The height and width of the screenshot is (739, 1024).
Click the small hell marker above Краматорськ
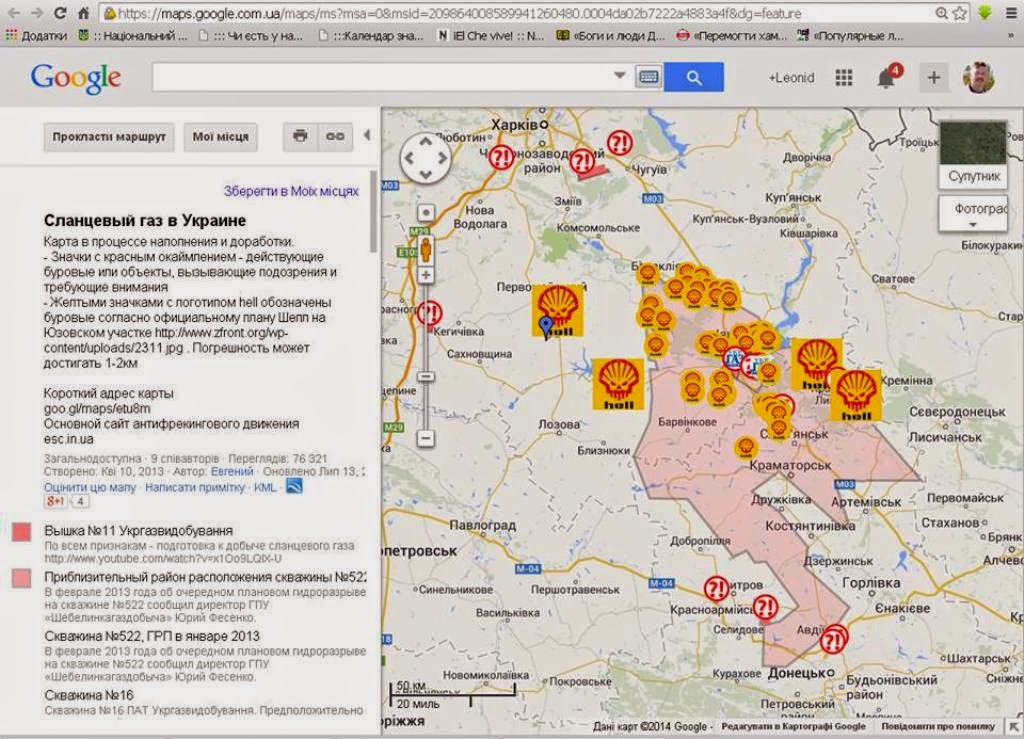tap(745, 448)
